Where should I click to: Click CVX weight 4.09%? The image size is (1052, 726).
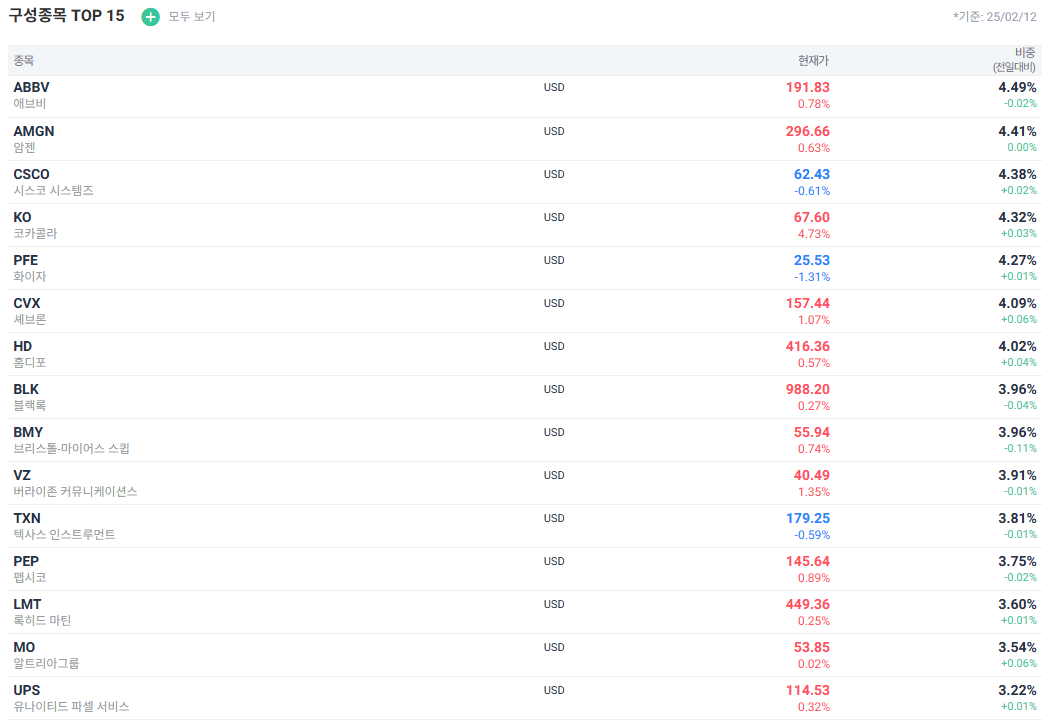pos(1017,303)
